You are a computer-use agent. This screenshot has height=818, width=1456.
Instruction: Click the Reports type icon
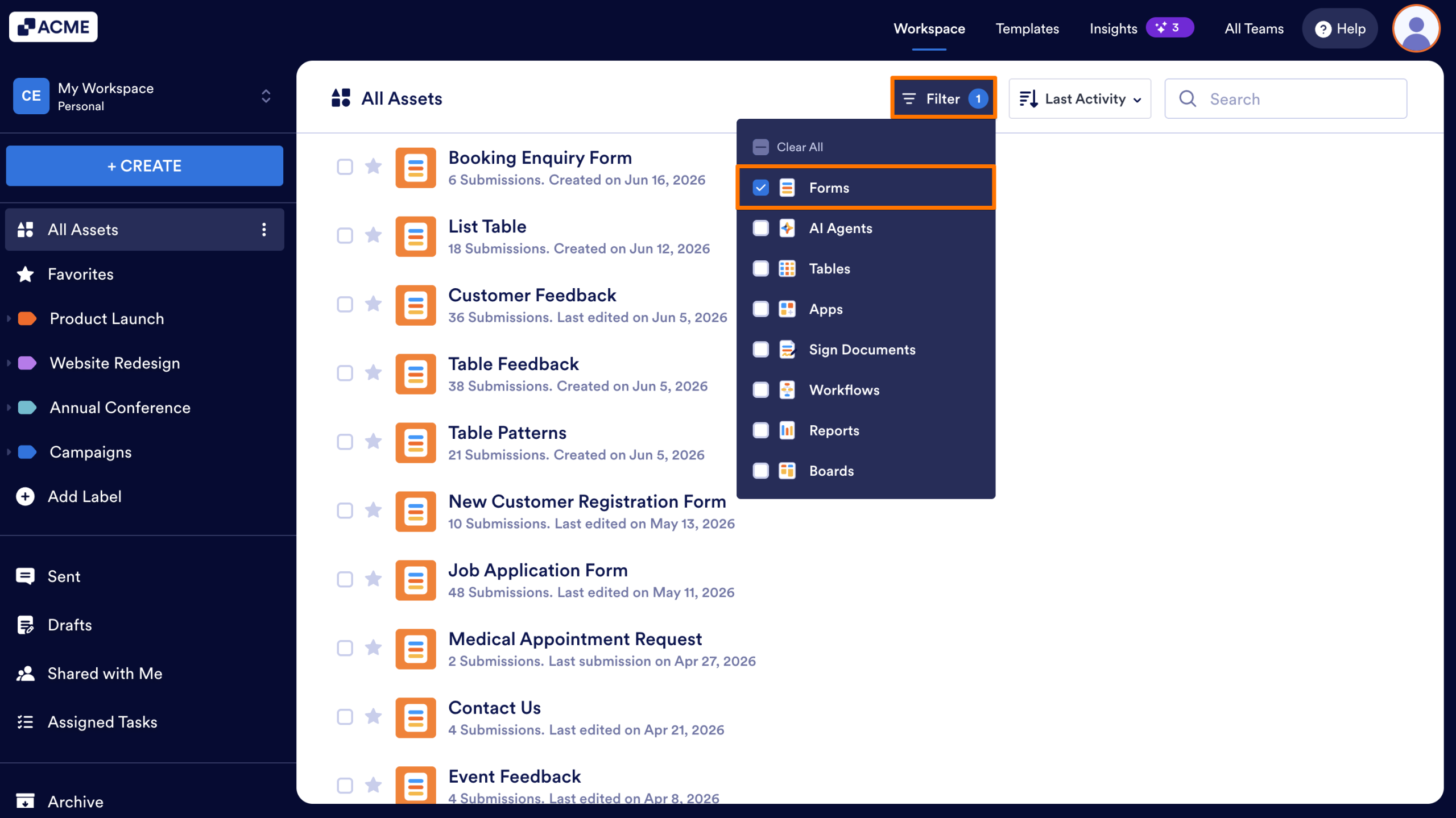pyautogui.click(x=787, y=431)
